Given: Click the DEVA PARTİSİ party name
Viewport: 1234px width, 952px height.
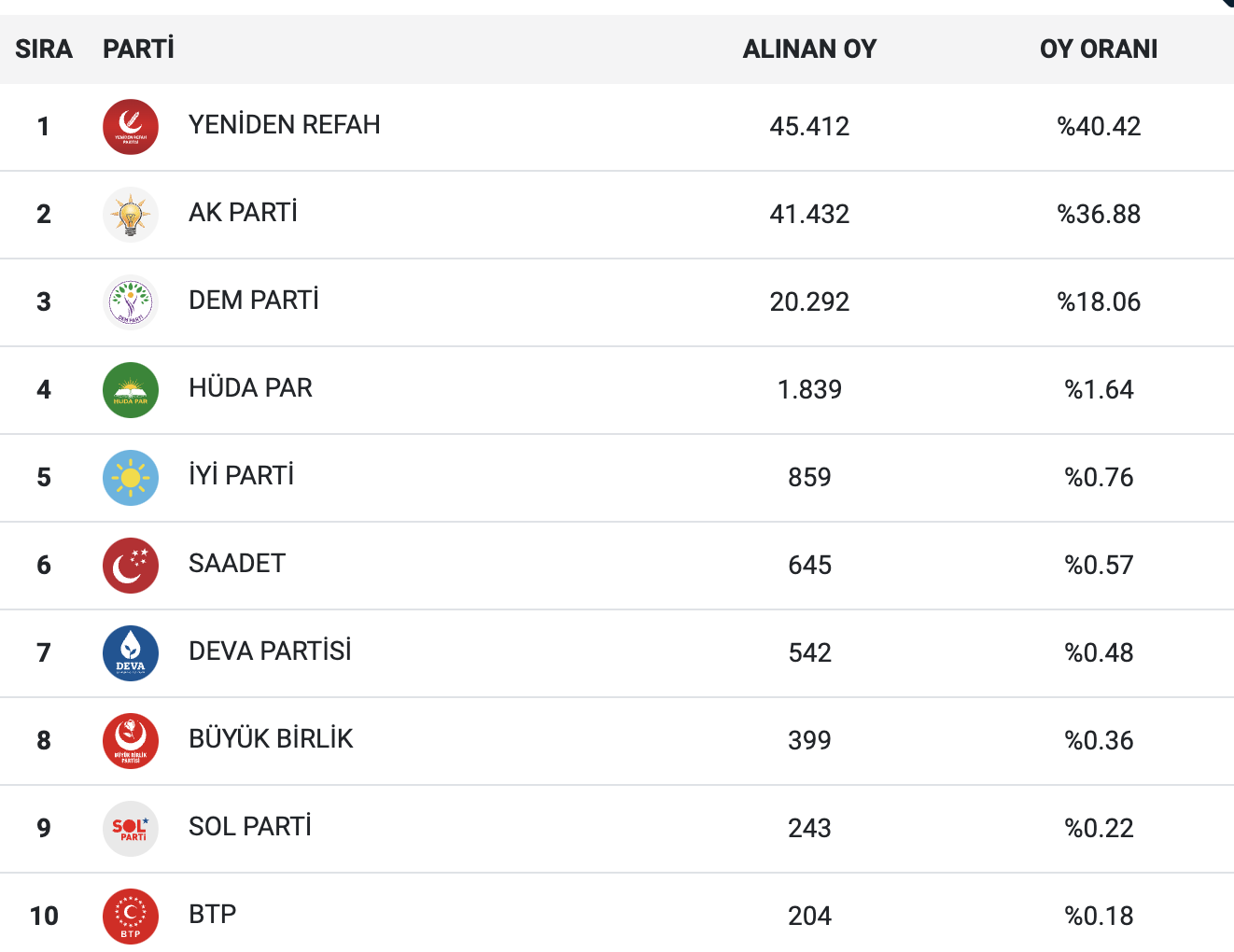Looking at the screenshot, I should pyautogui.click(x=270, y=651).
